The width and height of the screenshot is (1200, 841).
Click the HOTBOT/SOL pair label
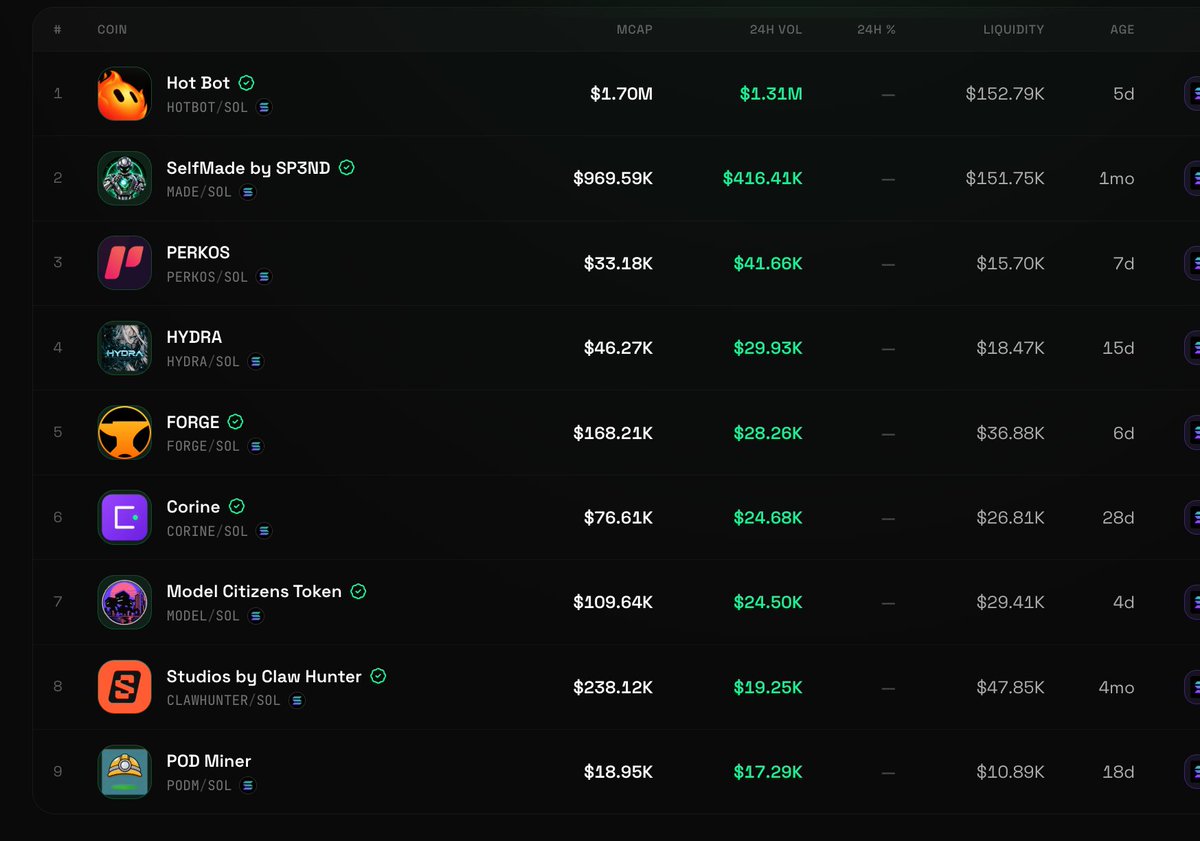click(207, 107)
